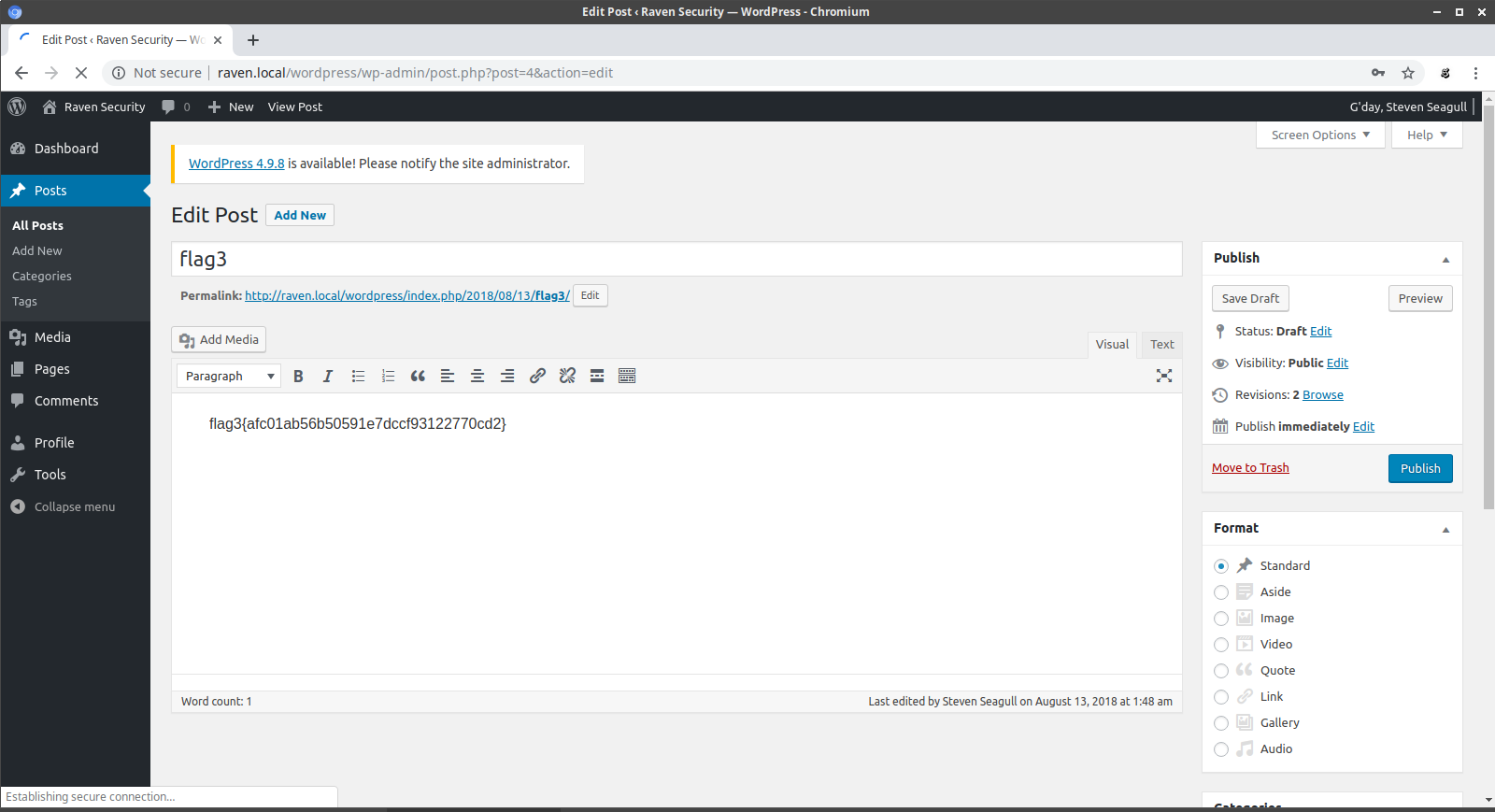Click the post title field containing flag3
The height and width of the screenshot is (812, 1495).
(x=676, y=259)
